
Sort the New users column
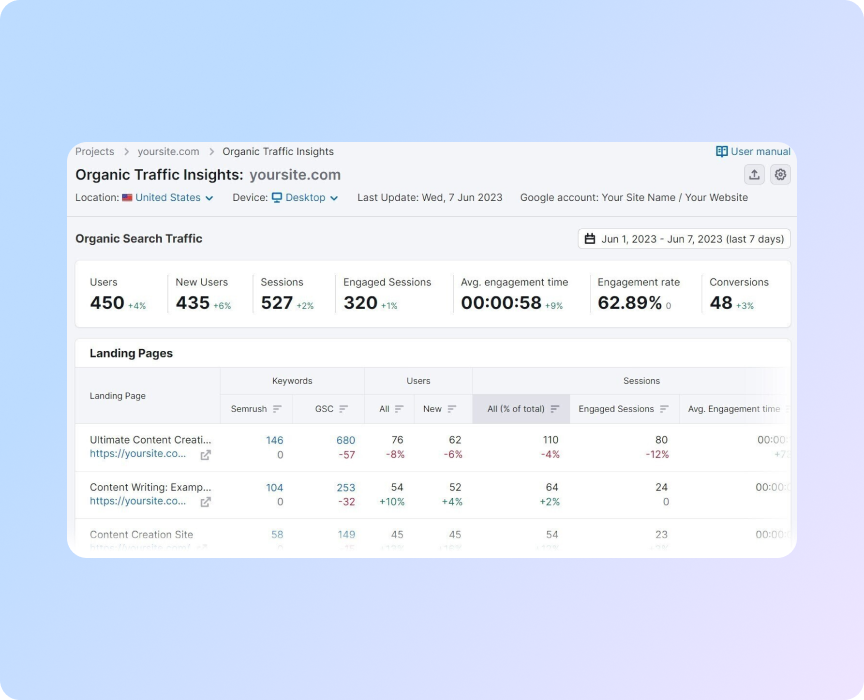coord(453,409)
